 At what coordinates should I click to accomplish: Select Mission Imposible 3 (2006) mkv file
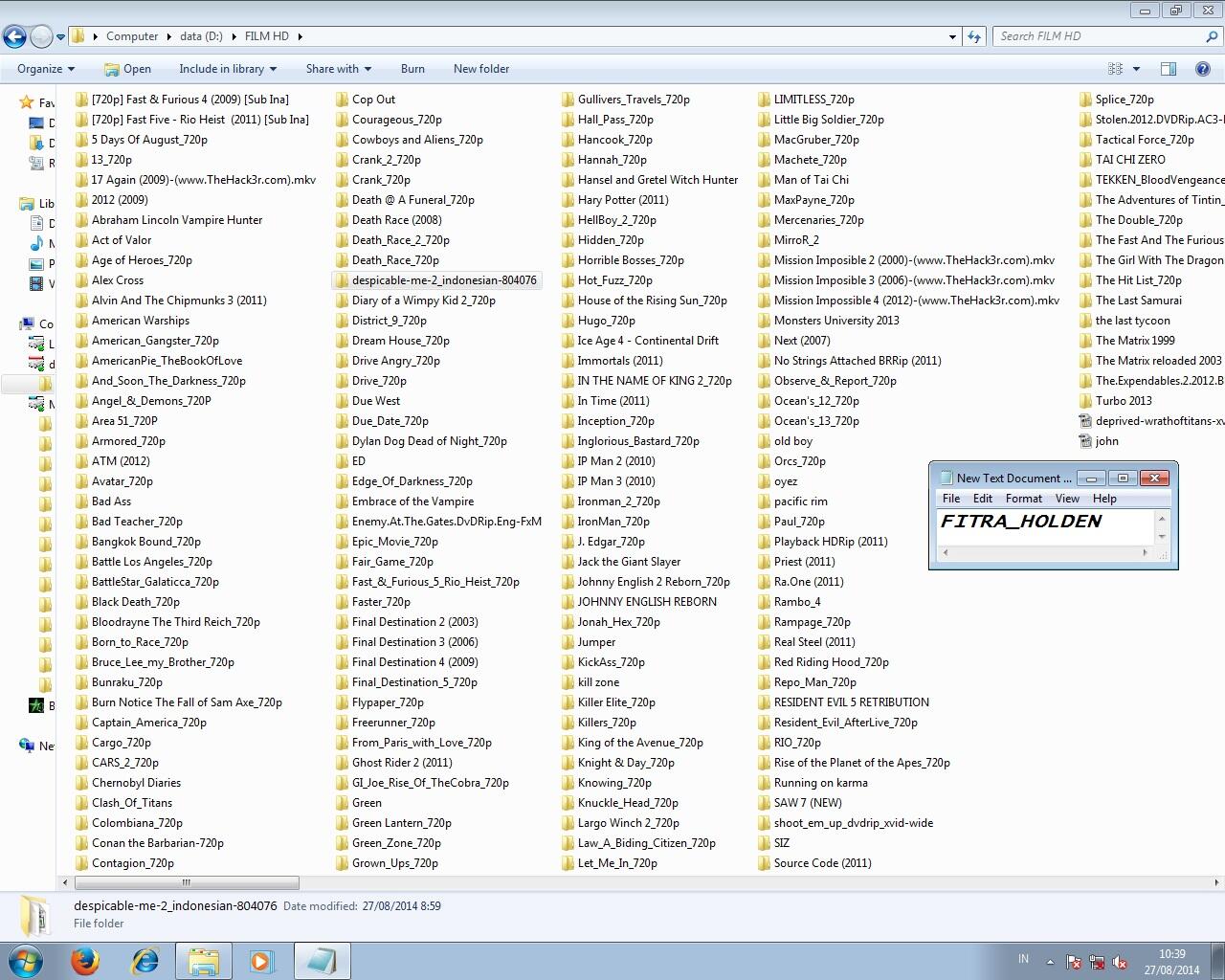click(906, 280)
